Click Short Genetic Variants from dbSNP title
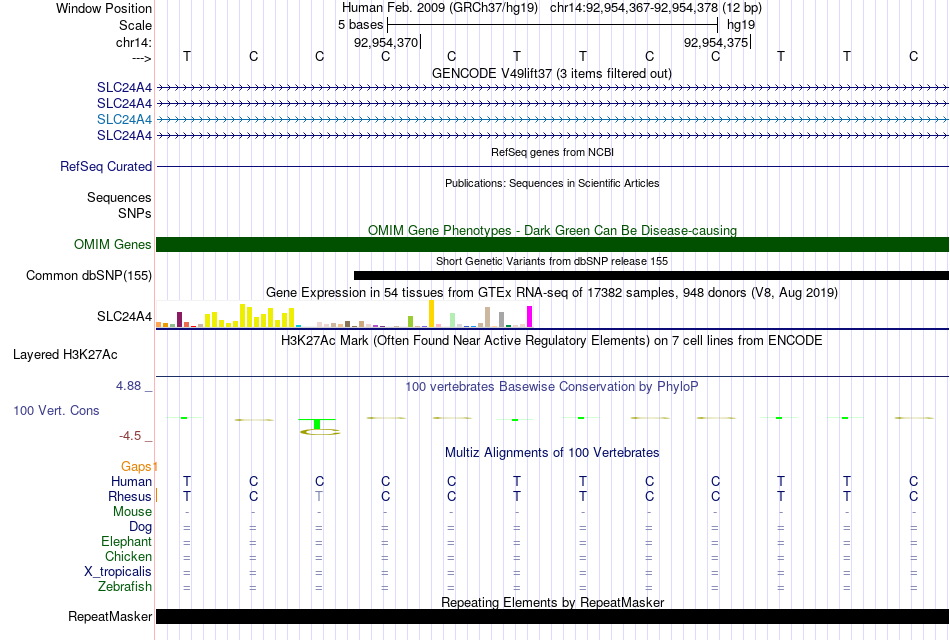This screenshot has width=950, height=640. pyautogui.click(x=552, y=261)
